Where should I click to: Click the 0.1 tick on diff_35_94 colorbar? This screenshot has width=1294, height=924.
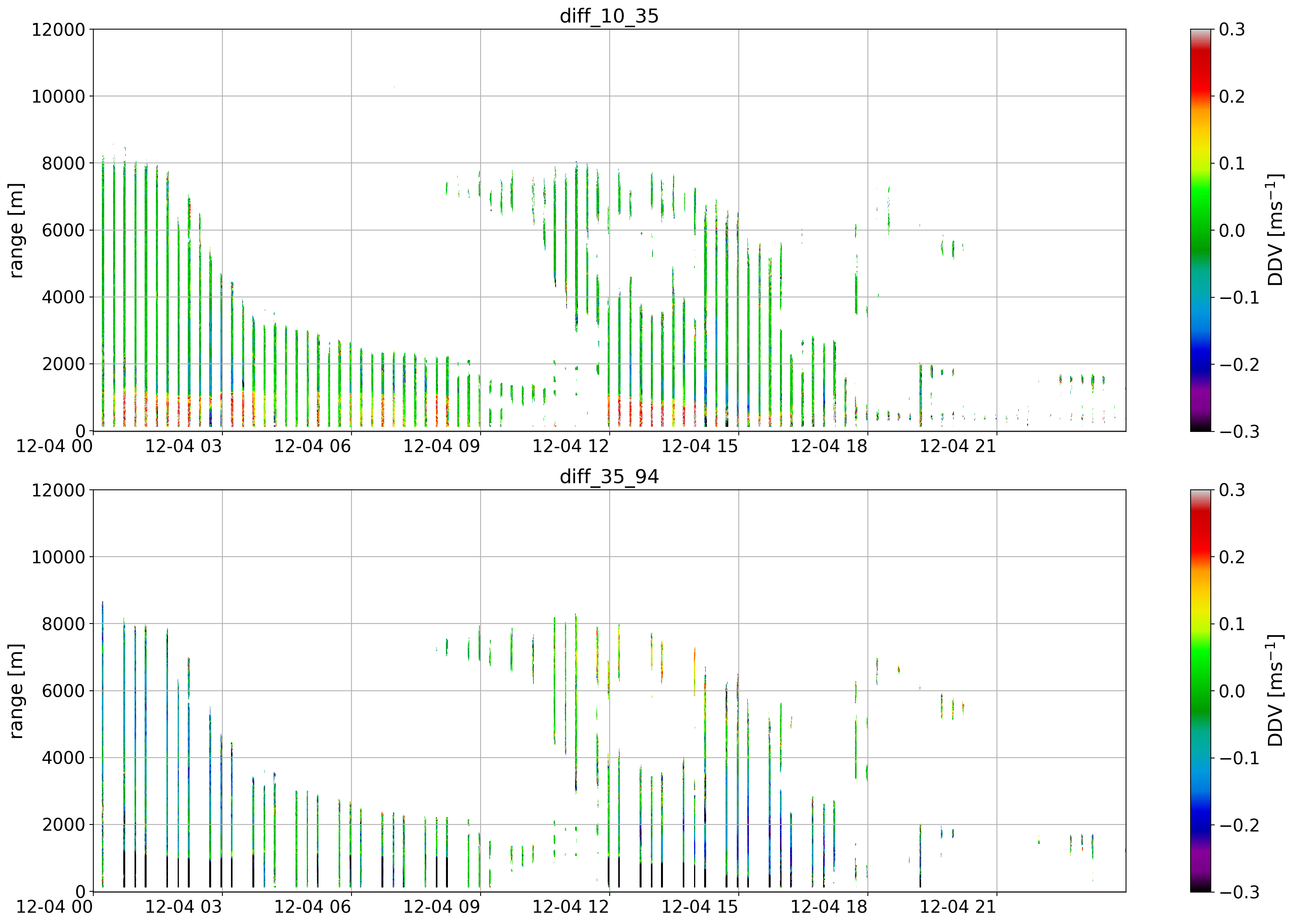(1232, 624)
